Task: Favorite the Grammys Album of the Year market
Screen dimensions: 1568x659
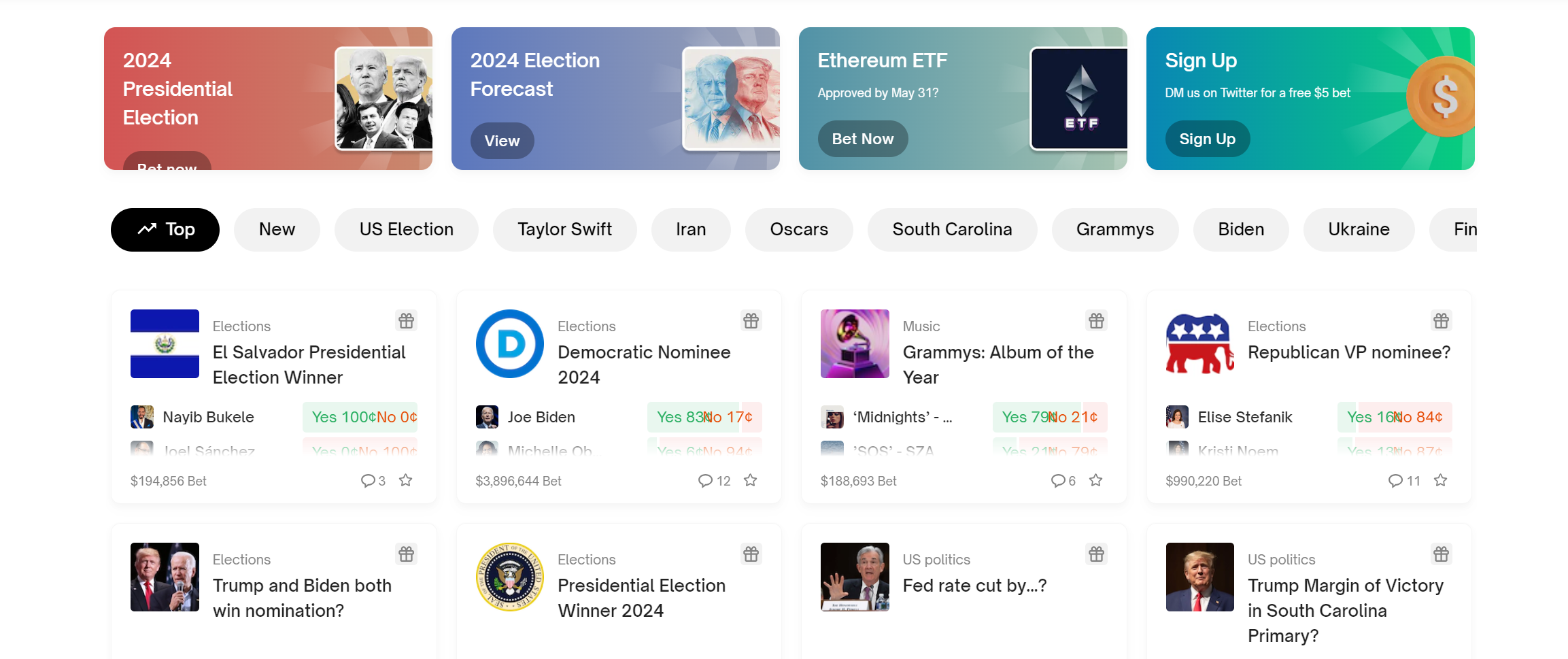Action: pos(1095,480)
